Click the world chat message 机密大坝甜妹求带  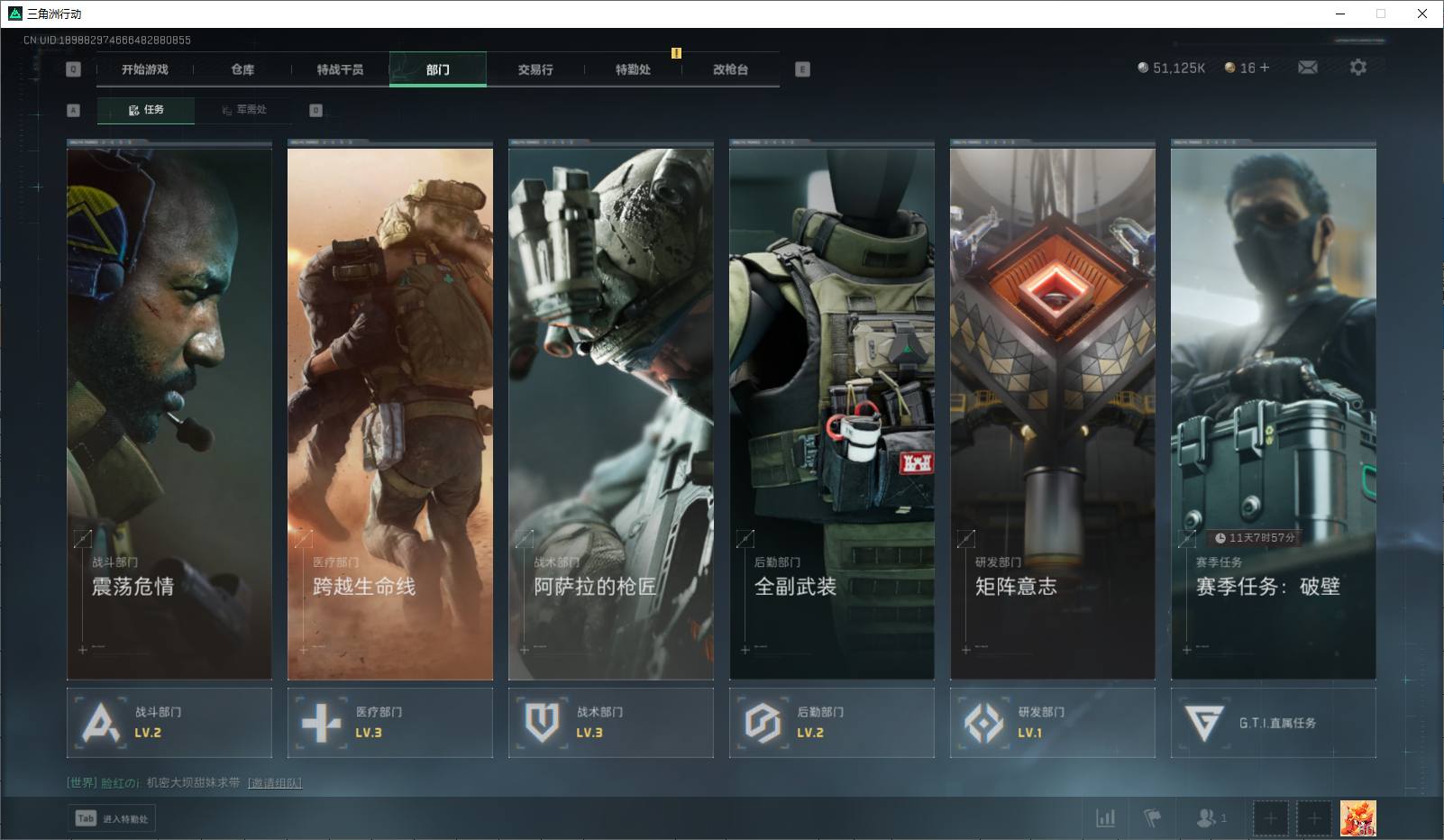(194, 782)
